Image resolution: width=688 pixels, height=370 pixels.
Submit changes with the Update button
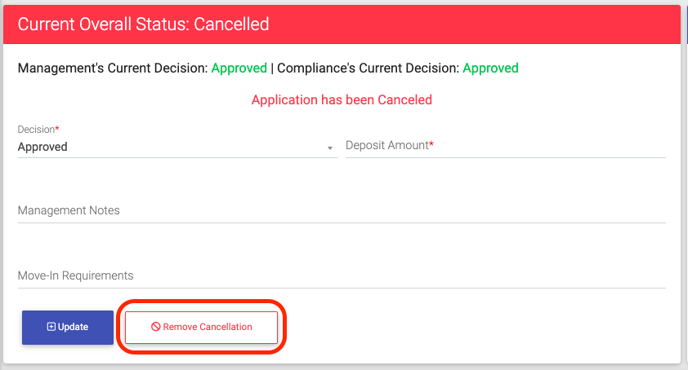(x=68, y=327)
